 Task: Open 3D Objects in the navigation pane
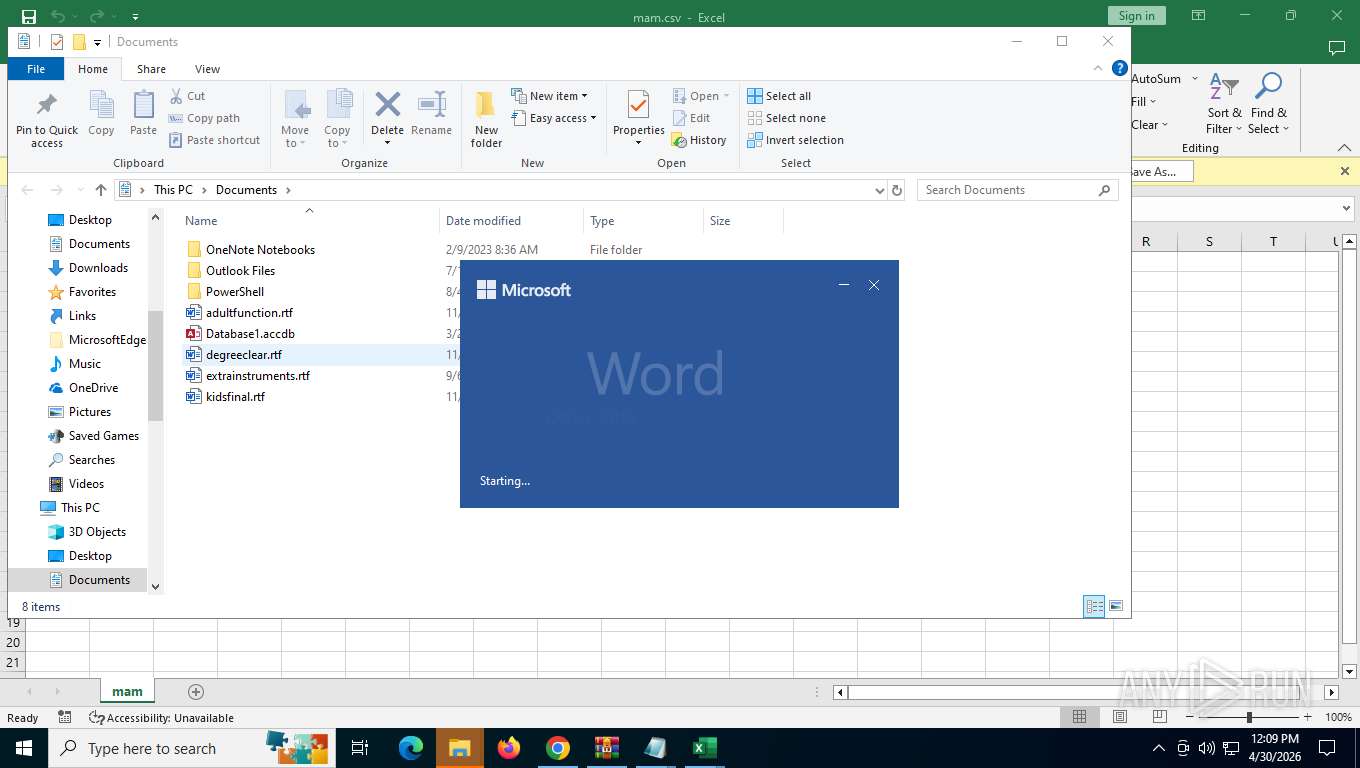[x=97, y=532]
